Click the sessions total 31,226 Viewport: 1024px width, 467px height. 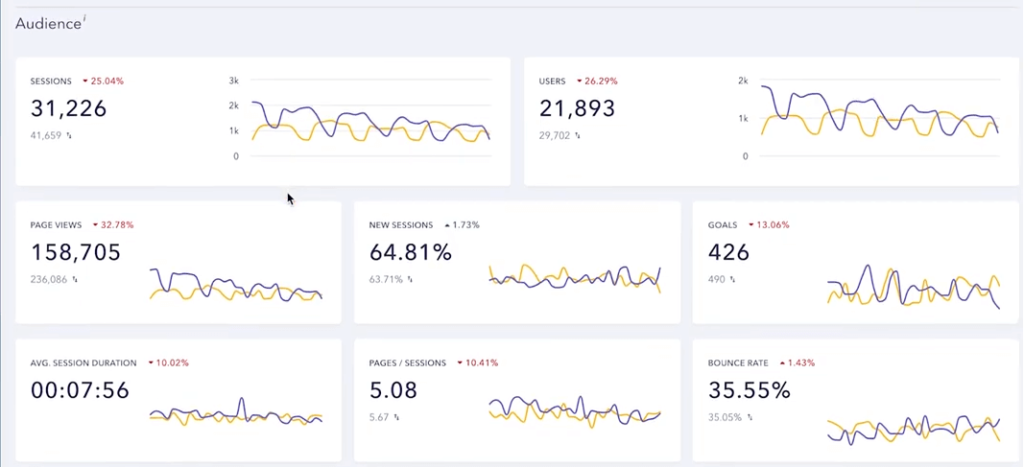(x=69, y=108)
